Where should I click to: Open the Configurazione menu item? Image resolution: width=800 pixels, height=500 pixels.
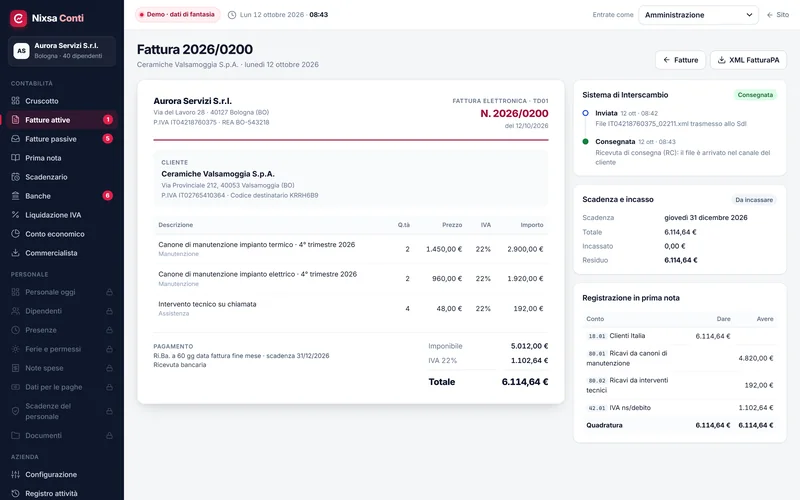(62, 474)
